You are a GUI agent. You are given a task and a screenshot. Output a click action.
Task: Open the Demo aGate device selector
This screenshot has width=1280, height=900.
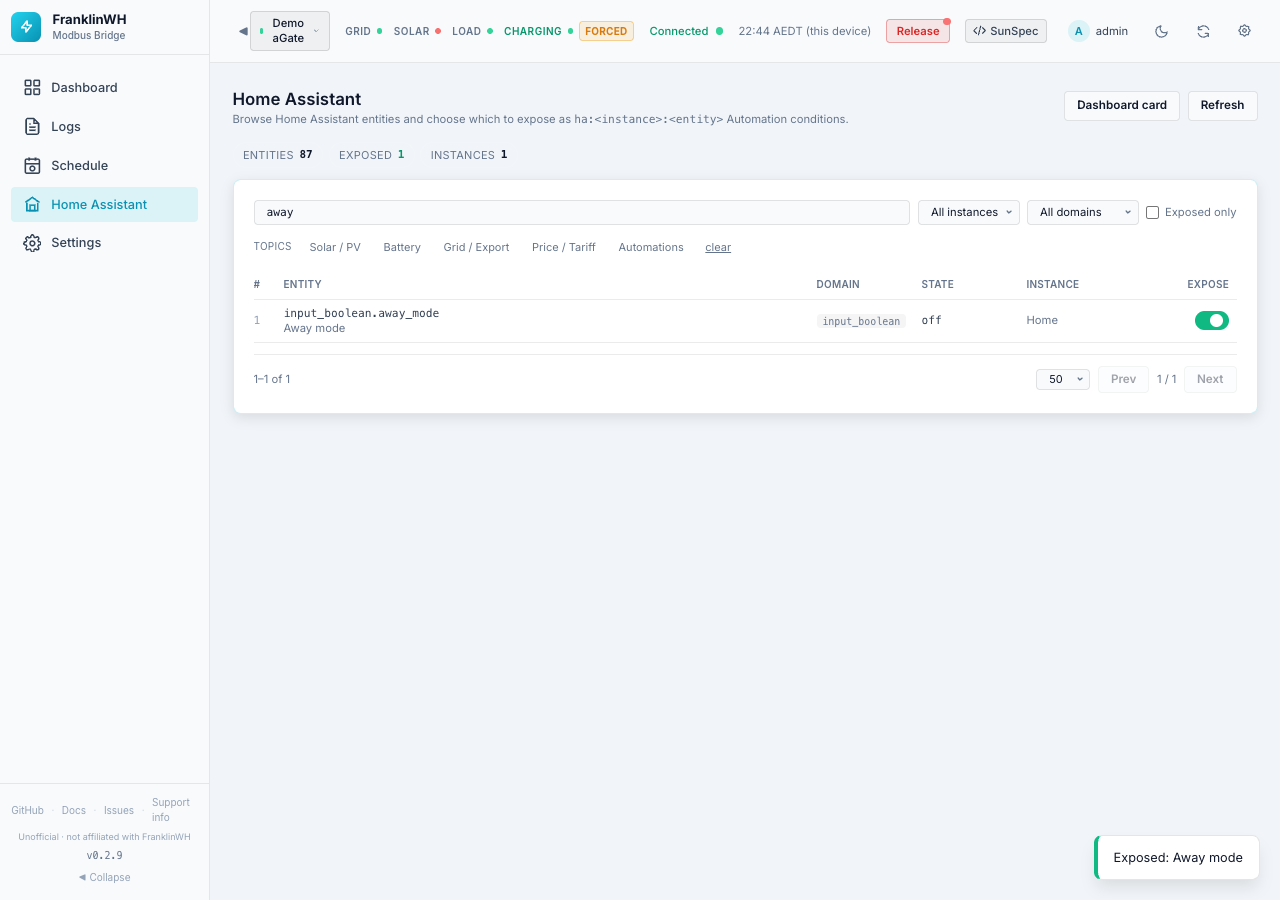pyautogui.click(x=289, y=31)
